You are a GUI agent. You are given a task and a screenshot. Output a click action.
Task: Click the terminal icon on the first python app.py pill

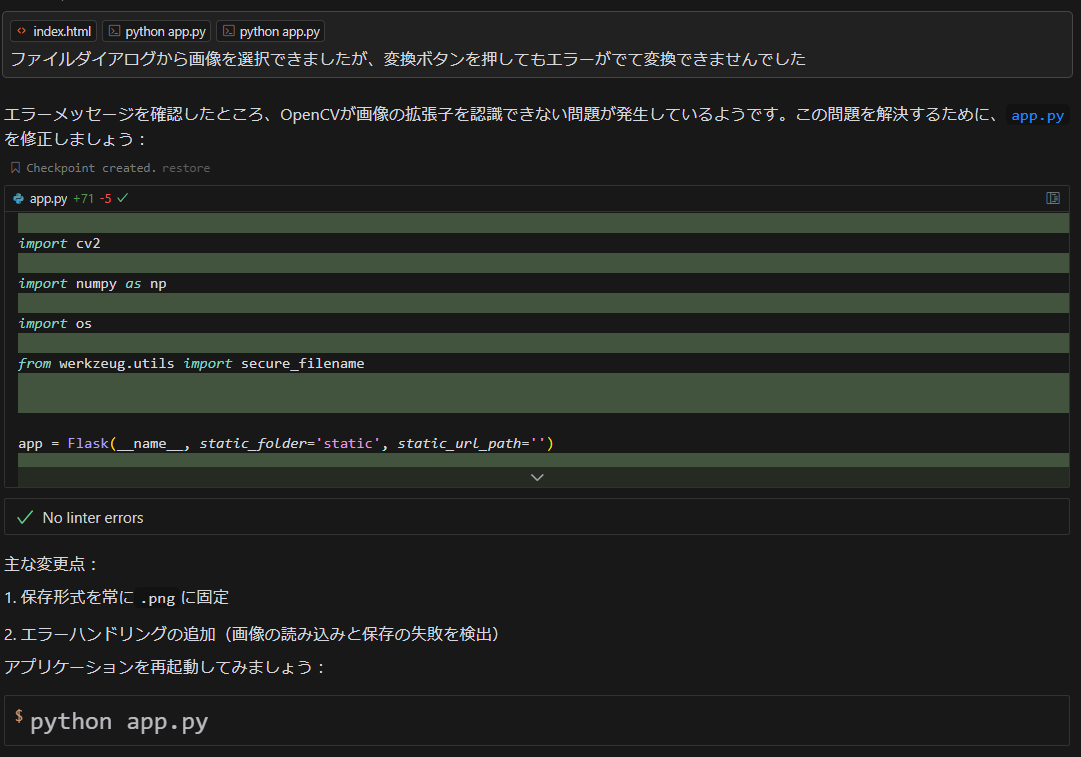click(x=113, y=30)
